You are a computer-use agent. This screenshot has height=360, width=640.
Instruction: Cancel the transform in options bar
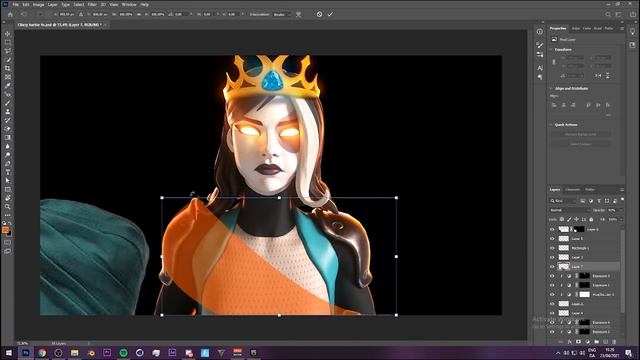319,14
